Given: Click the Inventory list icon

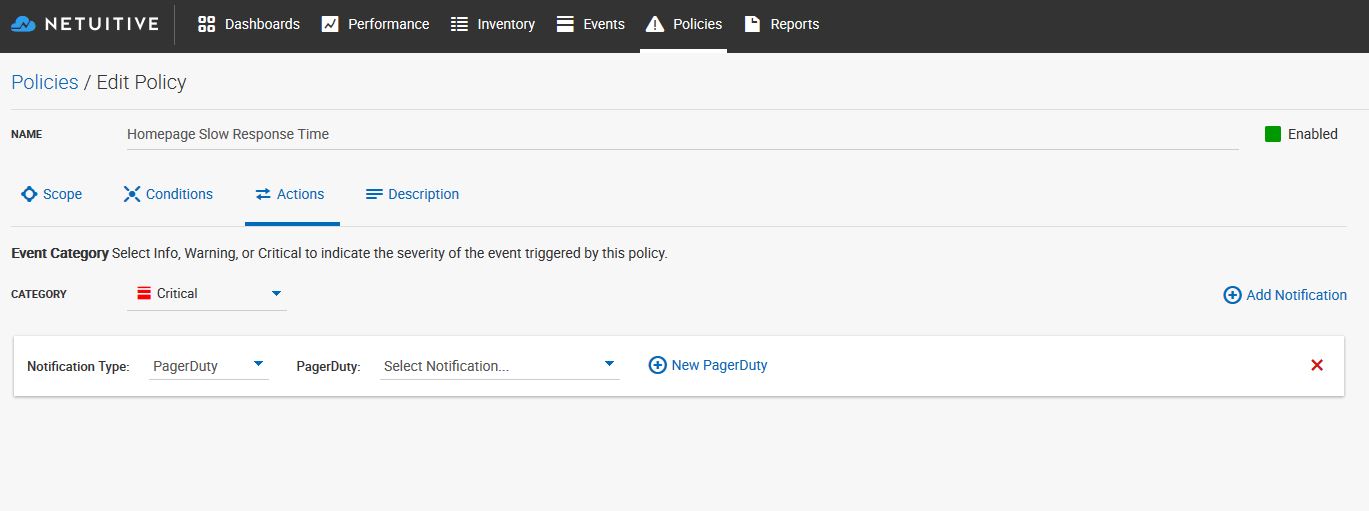Looking at the screenshot, I should point(460,24).
